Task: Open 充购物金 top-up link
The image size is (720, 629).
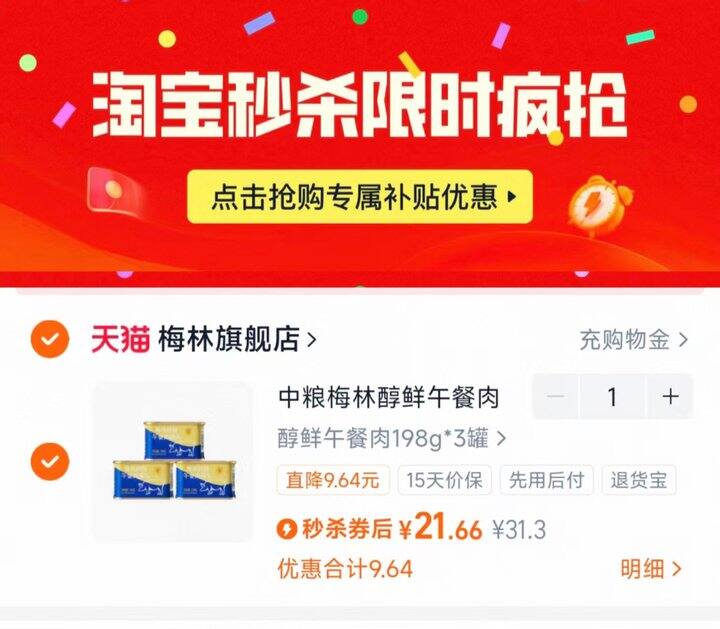Action: [x=634, y=340]
